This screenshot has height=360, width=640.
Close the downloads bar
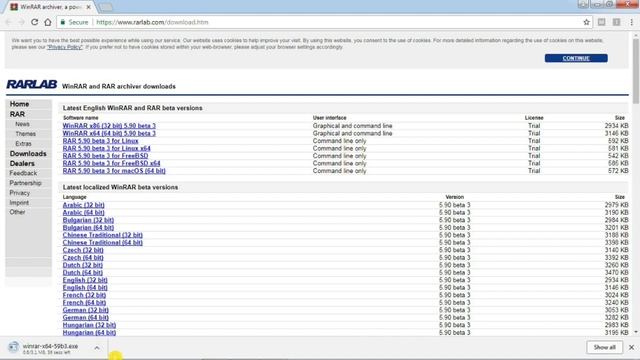[631, 347]
